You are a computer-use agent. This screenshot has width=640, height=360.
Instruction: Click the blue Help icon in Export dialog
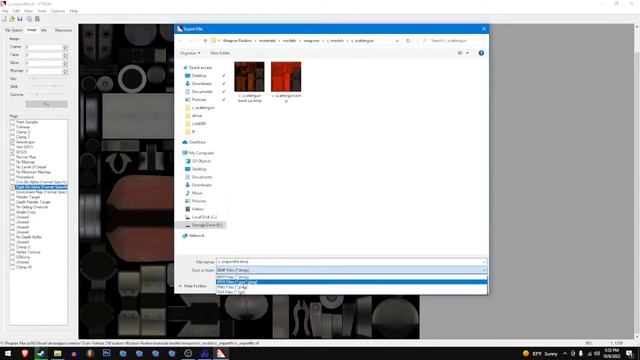(x=481, y=53)
